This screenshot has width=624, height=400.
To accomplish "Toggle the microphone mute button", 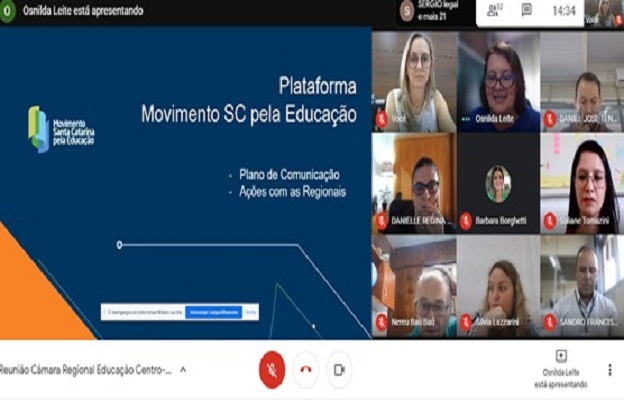I will (x=272, y=370).
